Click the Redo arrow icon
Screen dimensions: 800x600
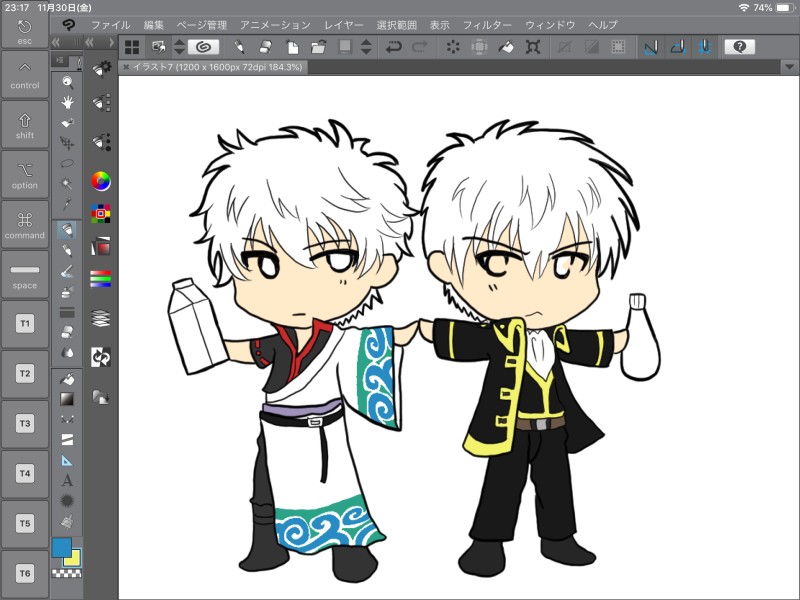click(419, 47)
